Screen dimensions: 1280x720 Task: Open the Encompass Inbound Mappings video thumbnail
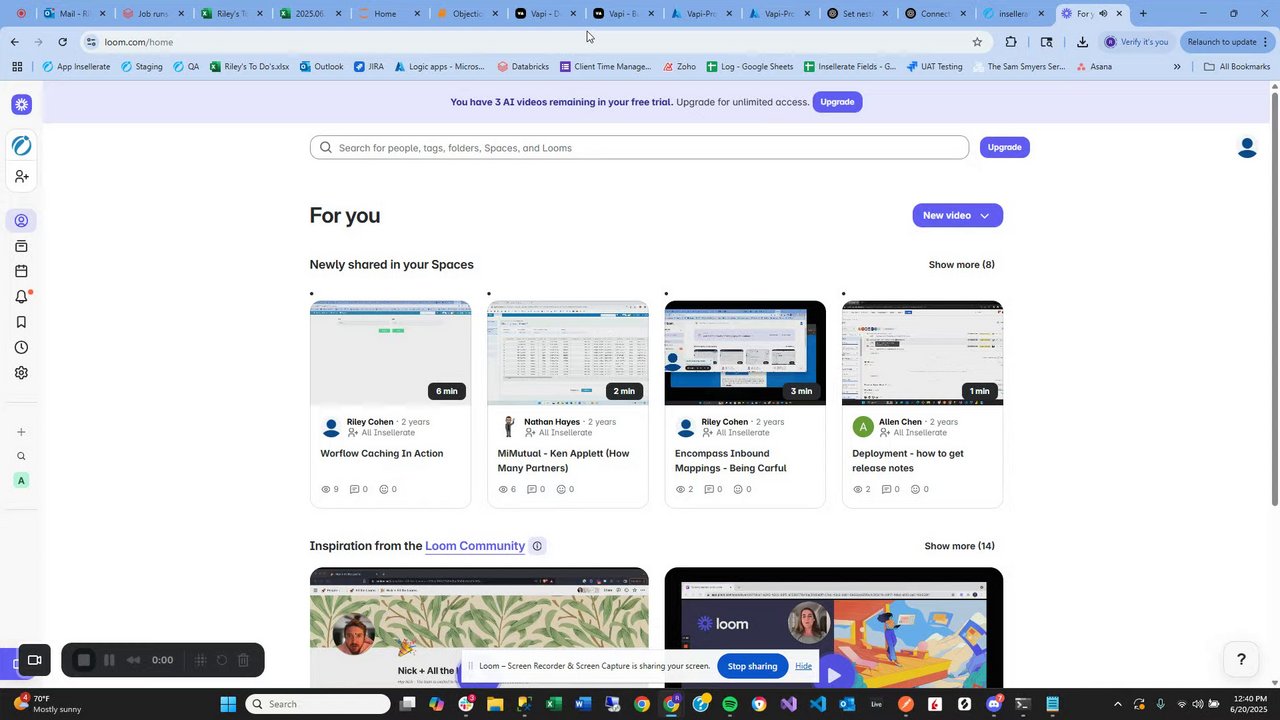point(745,353)
